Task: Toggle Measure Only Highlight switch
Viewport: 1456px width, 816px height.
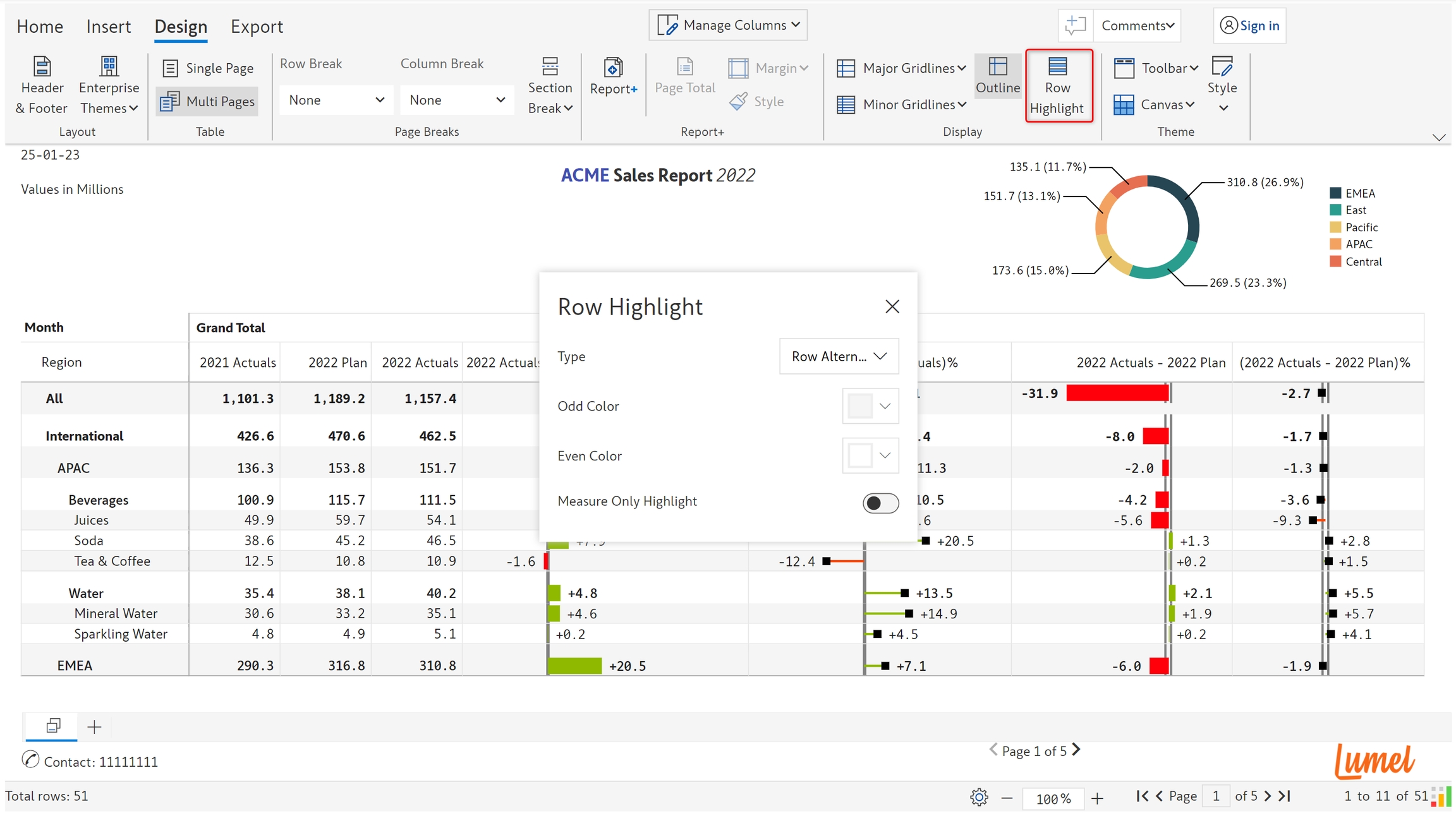Action: click(x=880, y=503)
